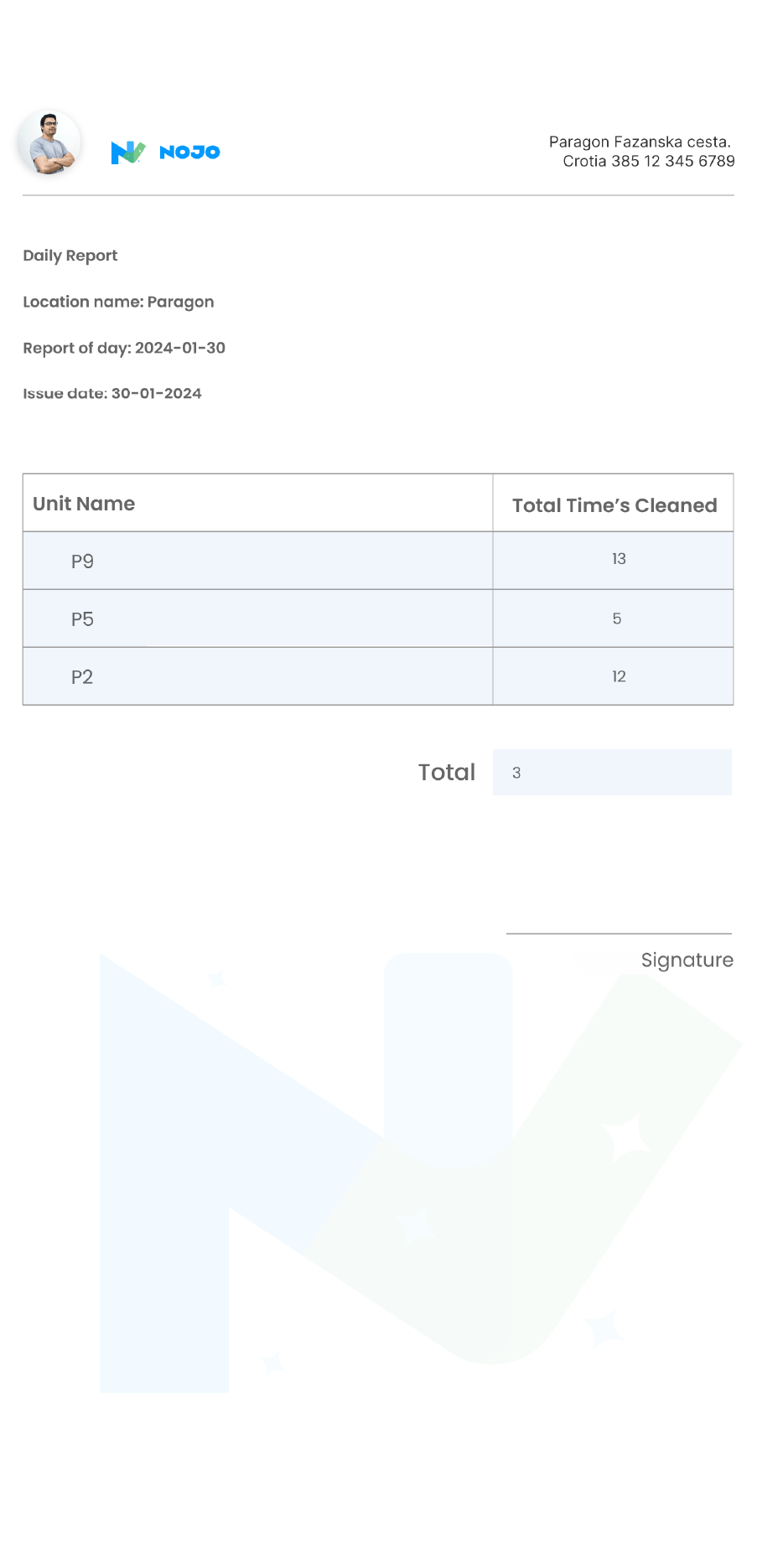Select the Paragon Fazanska cesta address line
This screenshot has width=757, height=1568.
point(640,142)
